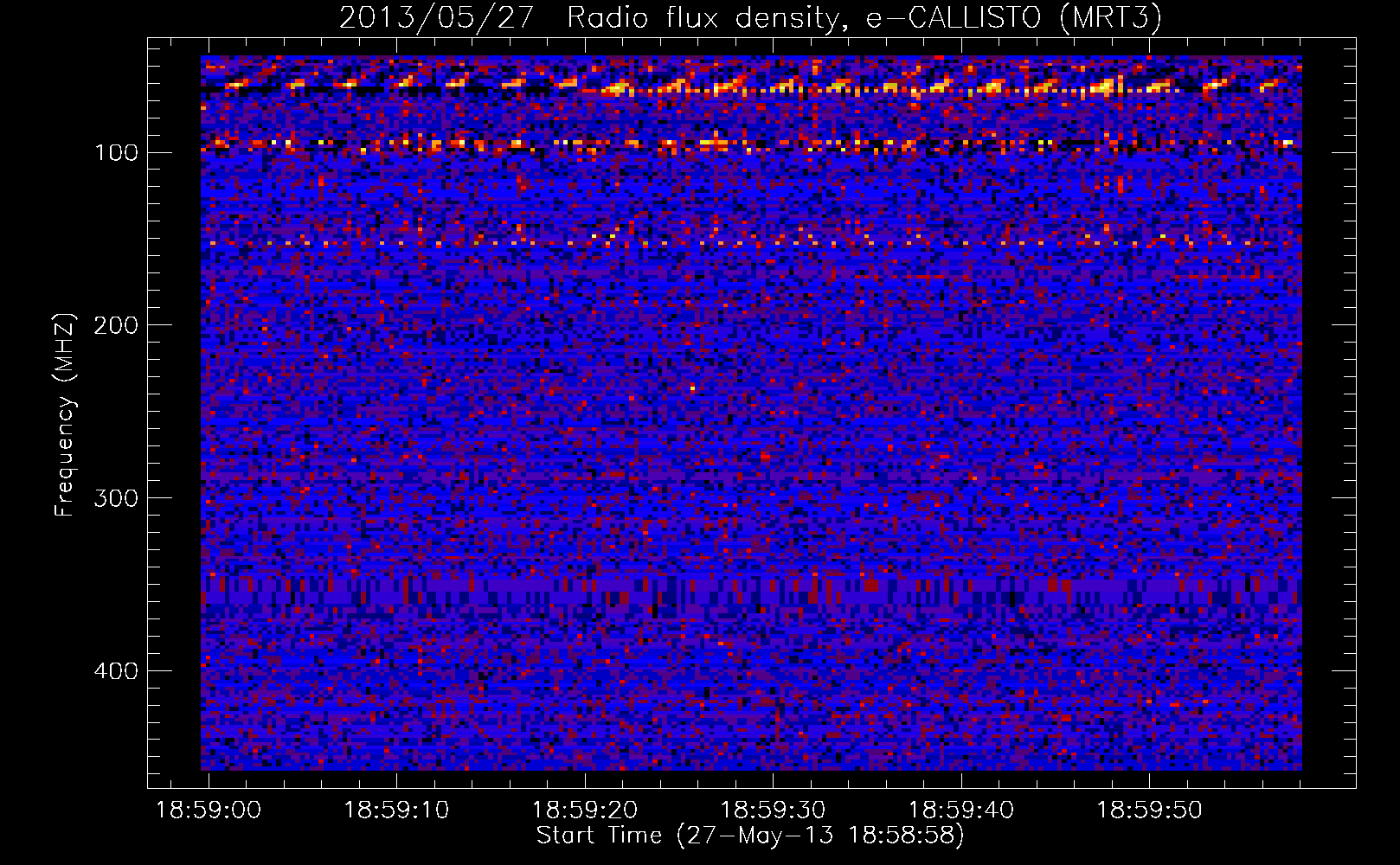1400x865 pixels.
Task: Click the 'Start Time (27-May-13 18:58:58)' label
Action: click(x=750, y=836)
